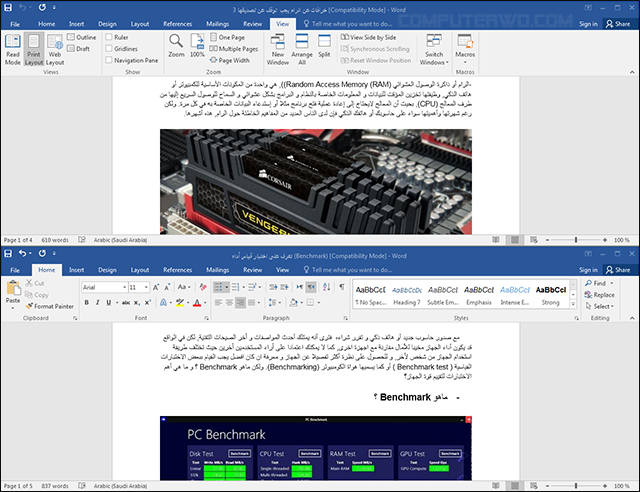
Task: Toggle subscript formatting
Action: point(137,303)
